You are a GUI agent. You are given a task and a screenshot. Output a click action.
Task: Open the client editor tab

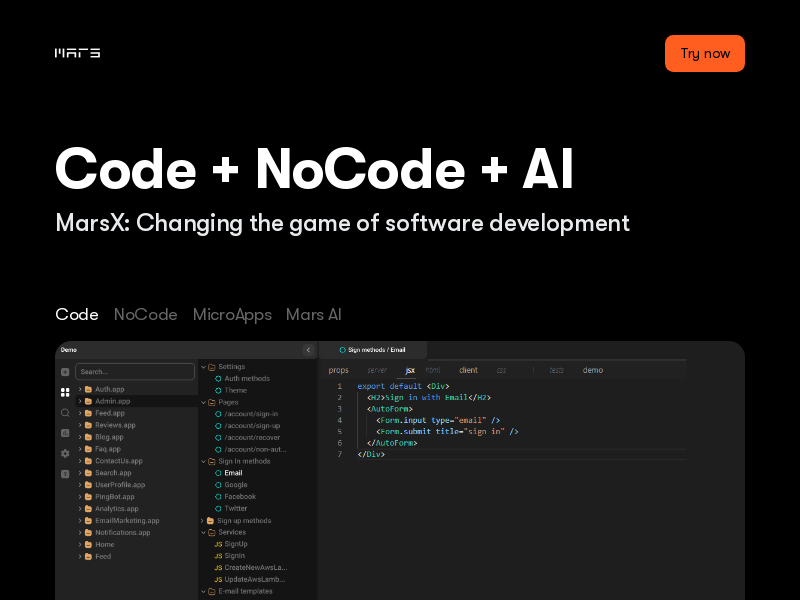pyautogui.click(x=468, y=370)
